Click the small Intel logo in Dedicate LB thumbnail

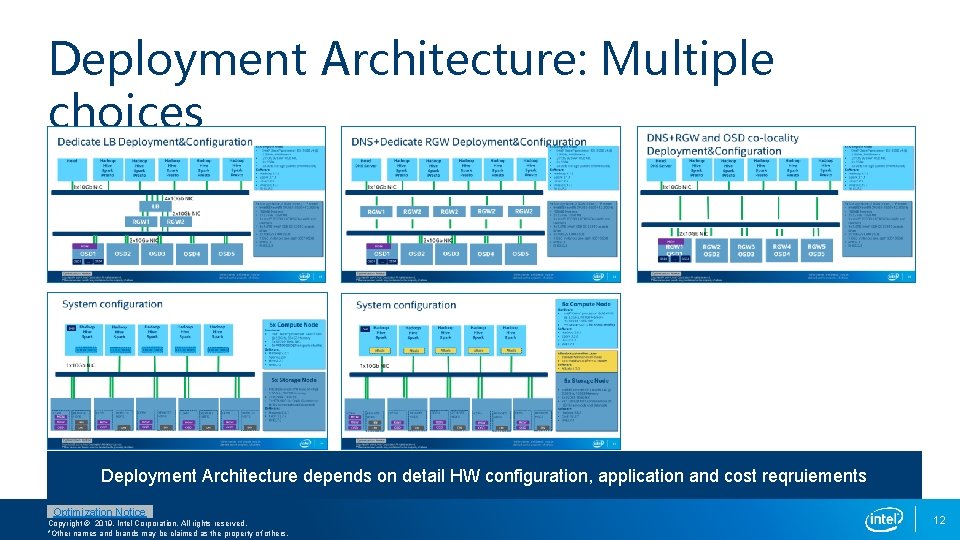point(304,277)
